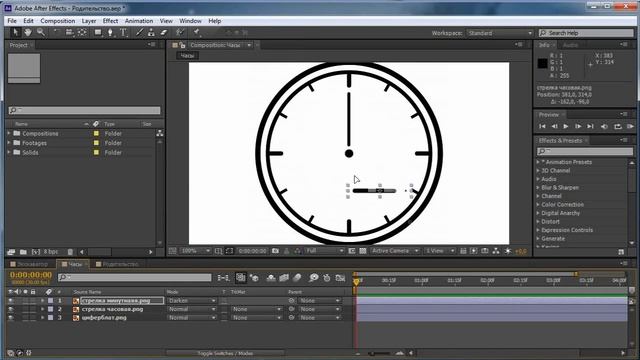Toggle Preserve Transparency box for layer 3
The width and height of the screenshot is (640, 360).
[x=224, y=318]
